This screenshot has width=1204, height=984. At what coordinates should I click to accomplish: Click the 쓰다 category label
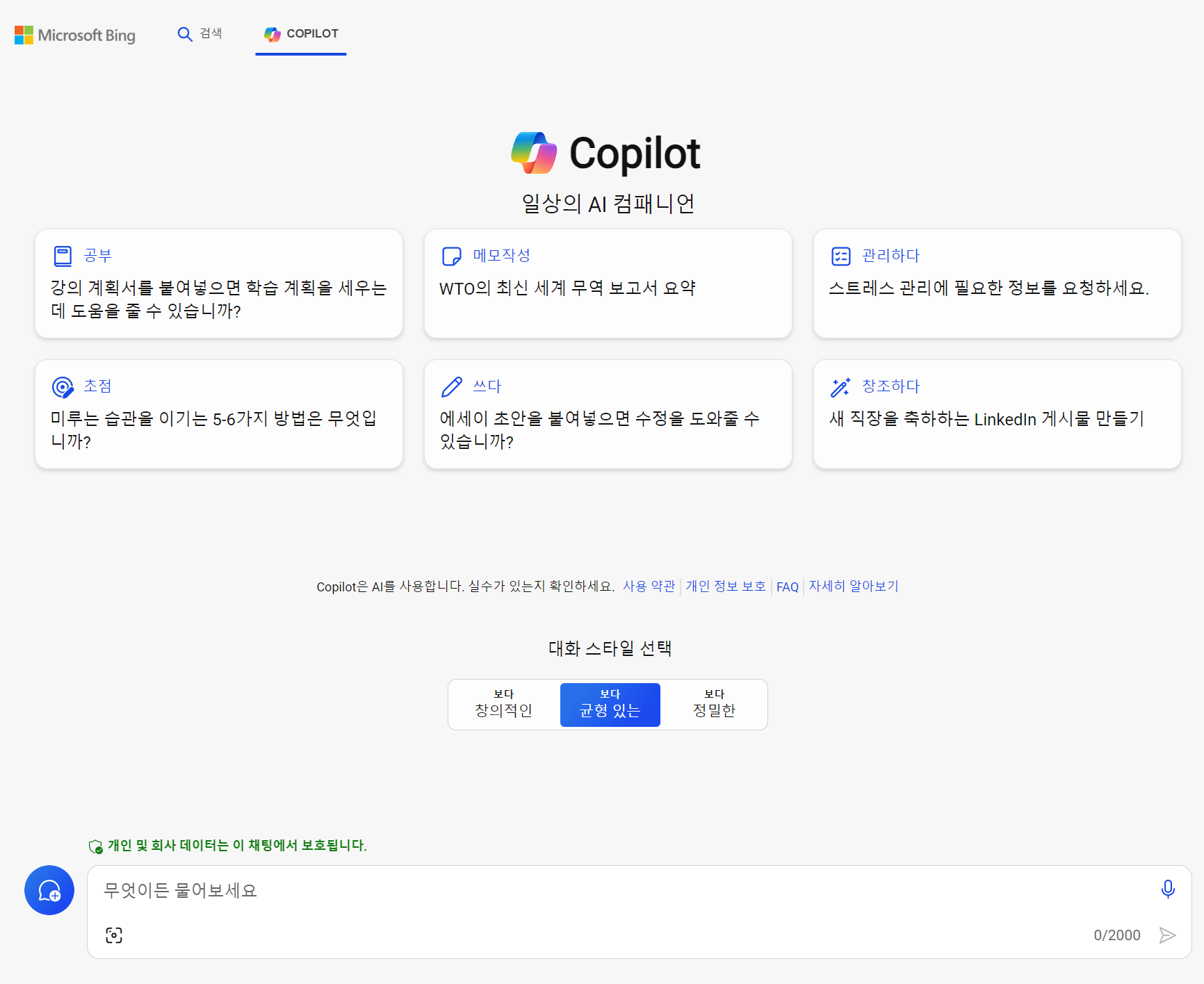(487, 386)
